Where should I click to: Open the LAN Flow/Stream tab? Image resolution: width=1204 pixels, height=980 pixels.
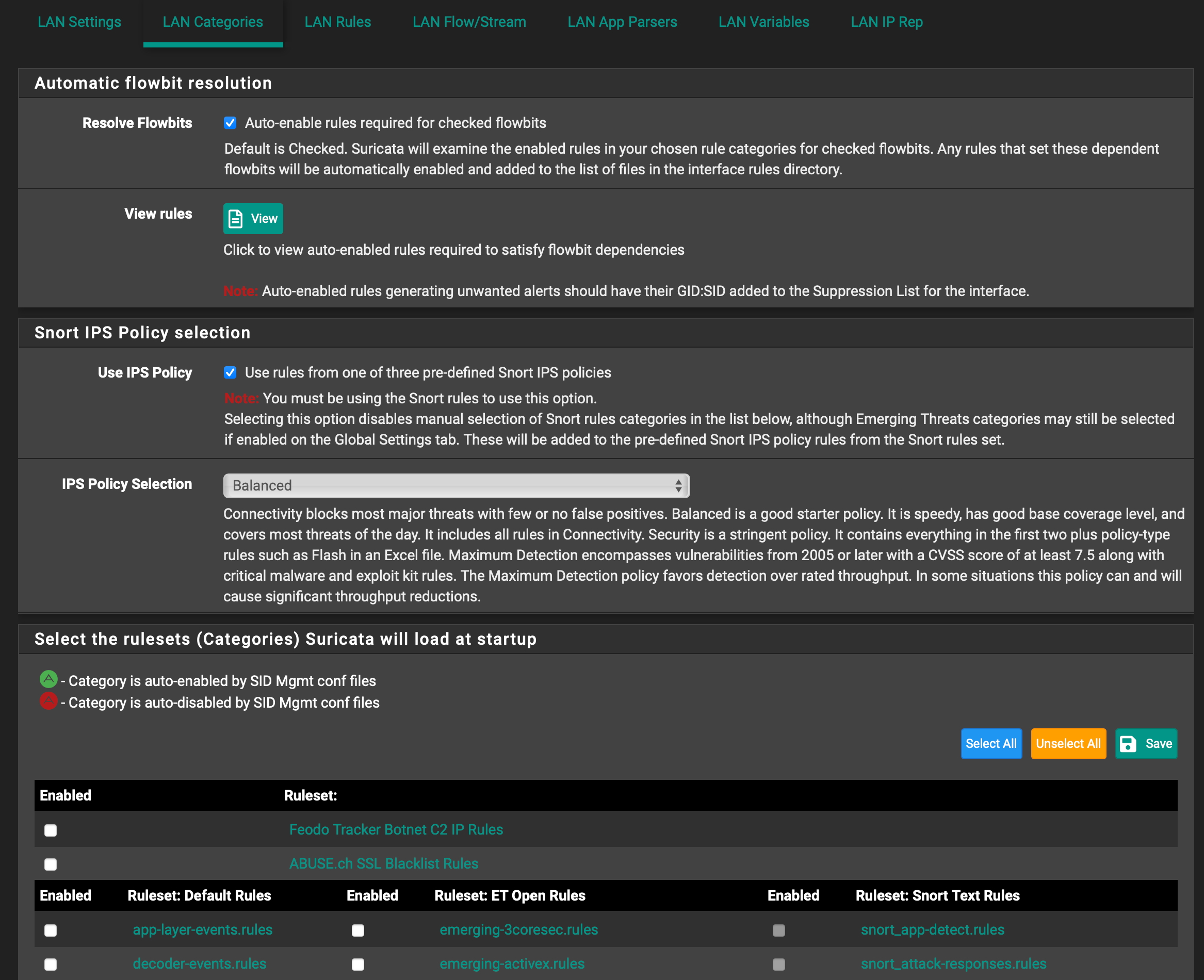[x=469, y=22]
